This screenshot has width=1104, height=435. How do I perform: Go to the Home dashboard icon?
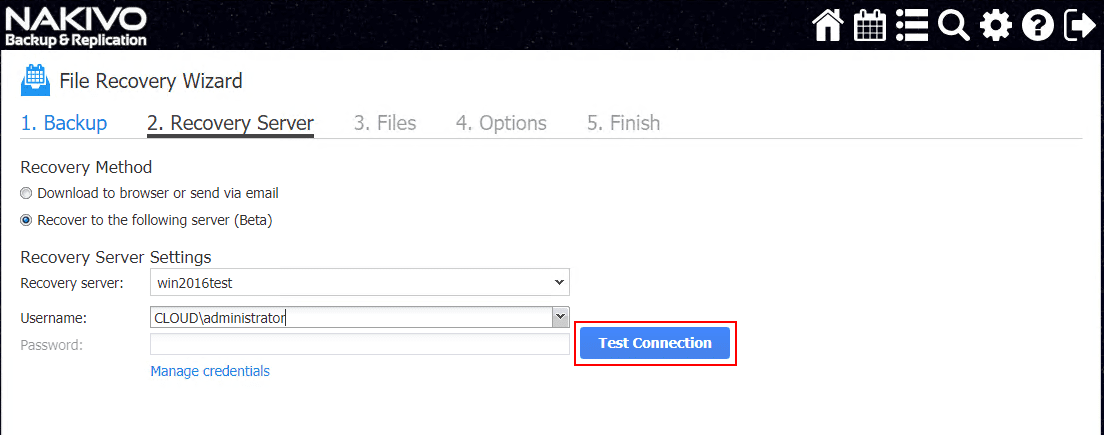(x=828, y=25)
